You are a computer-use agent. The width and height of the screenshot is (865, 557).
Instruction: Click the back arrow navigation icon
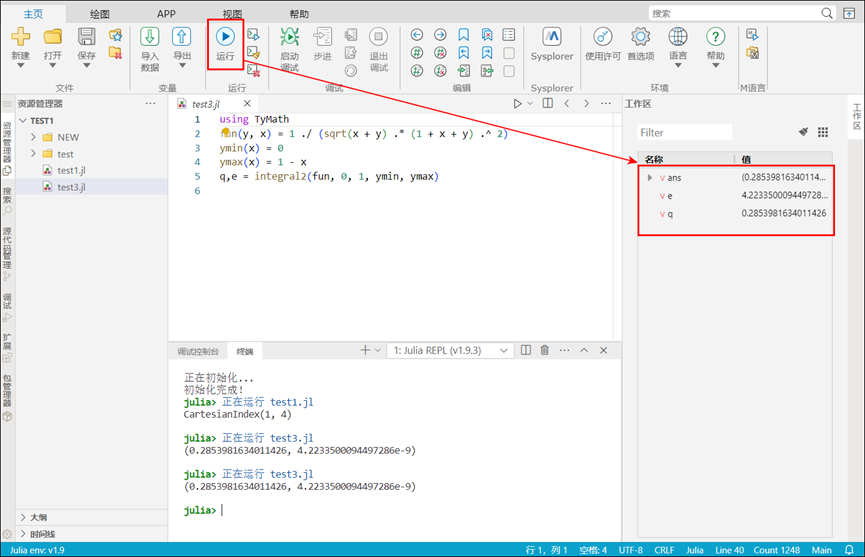point(417,35)
